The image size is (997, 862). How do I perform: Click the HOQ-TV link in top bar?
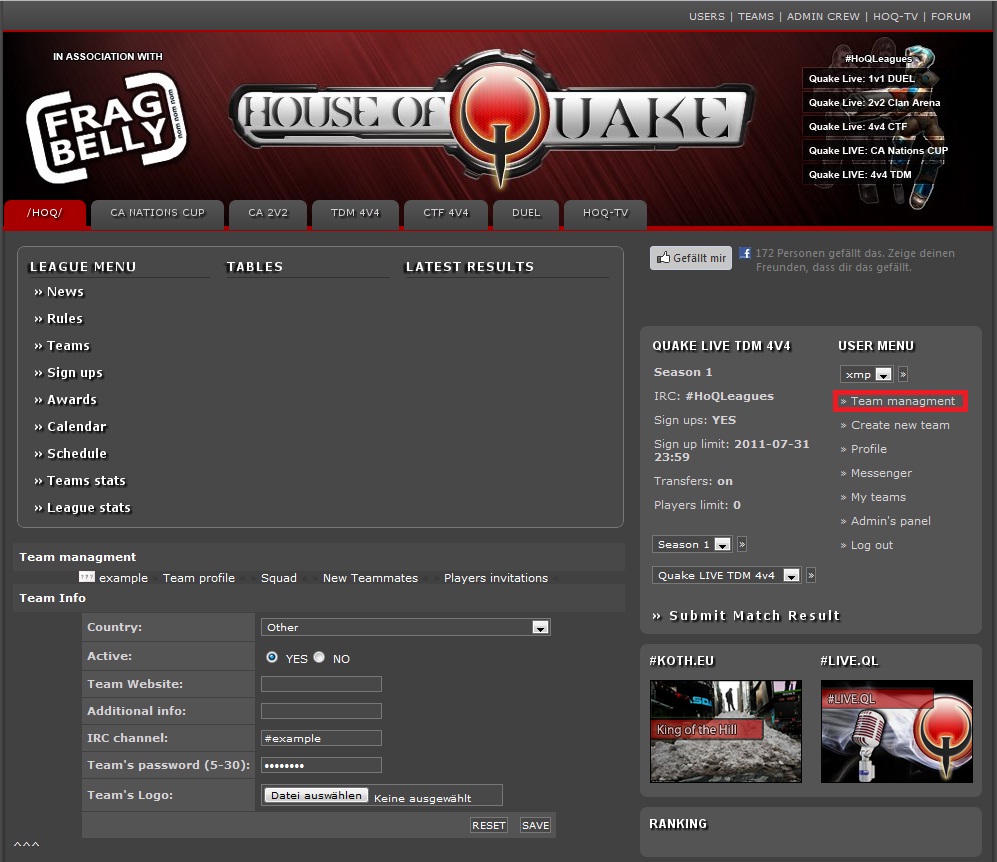pyautogui.click(x=895, y=17)
